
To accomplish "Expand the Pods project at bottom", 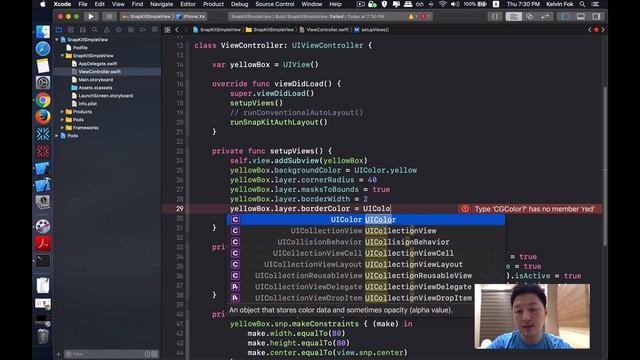I will [57, 136].
